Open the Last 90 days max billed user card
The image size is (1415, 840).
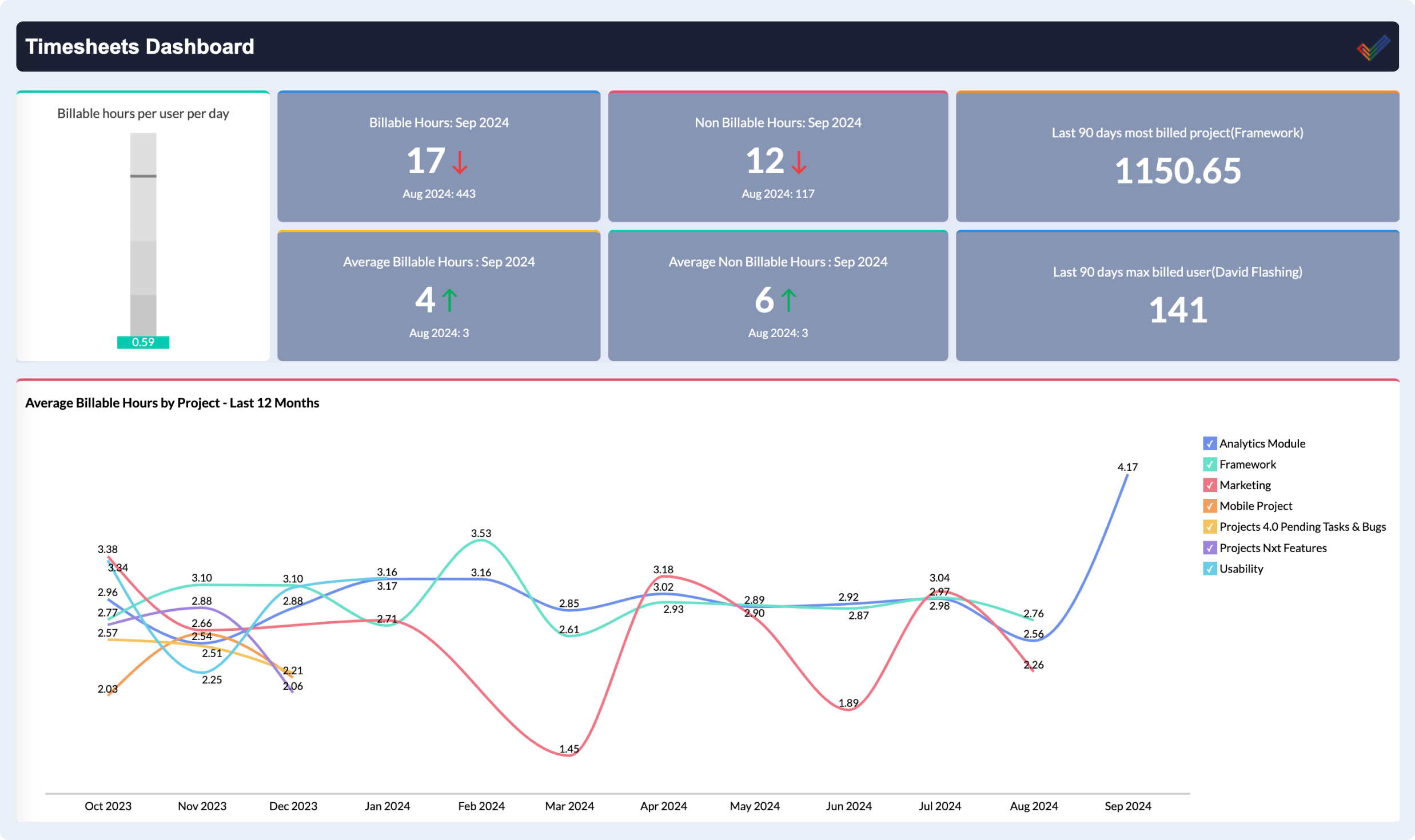(x=1177, y=296)
